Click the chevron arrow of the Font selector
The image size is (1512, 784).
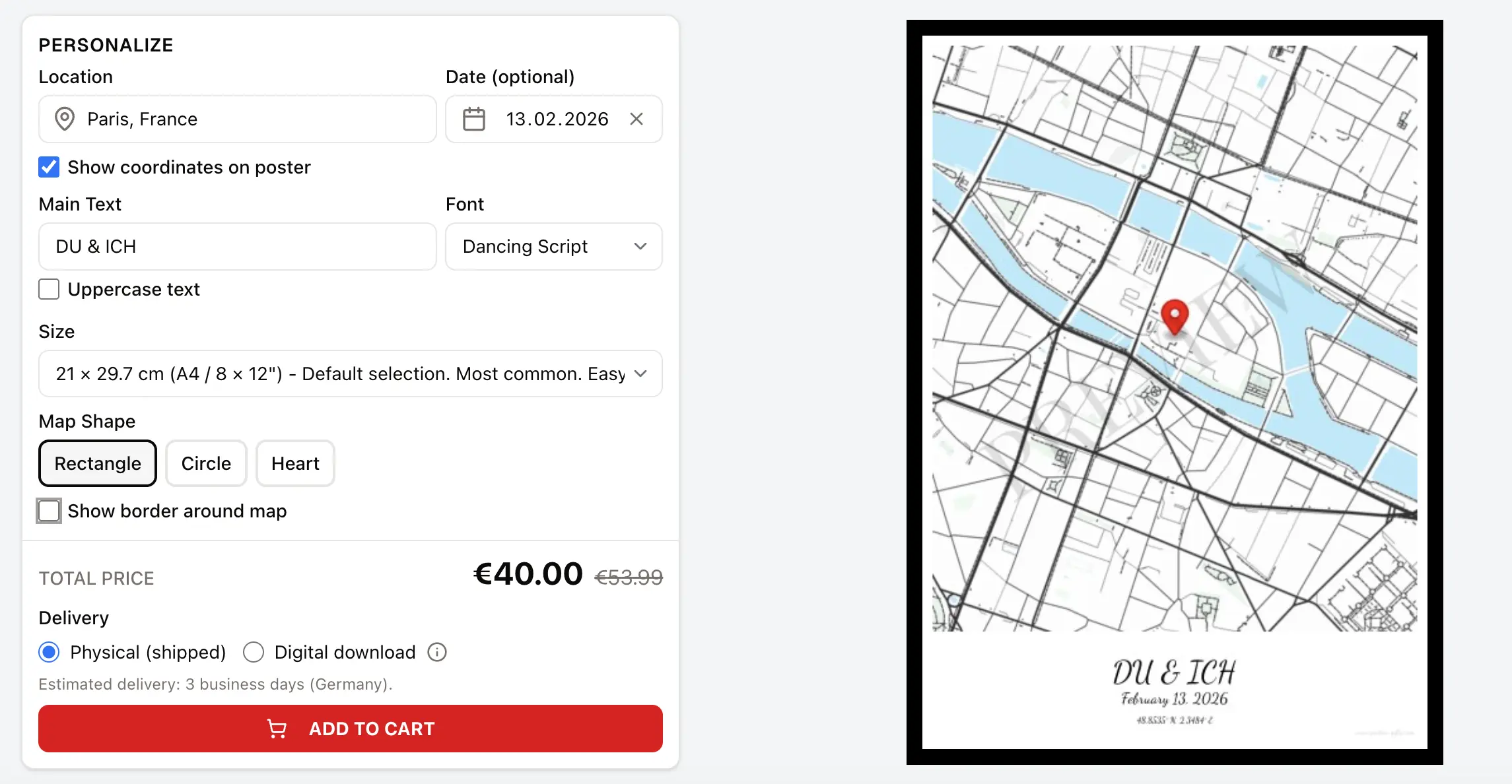(640, 246)
